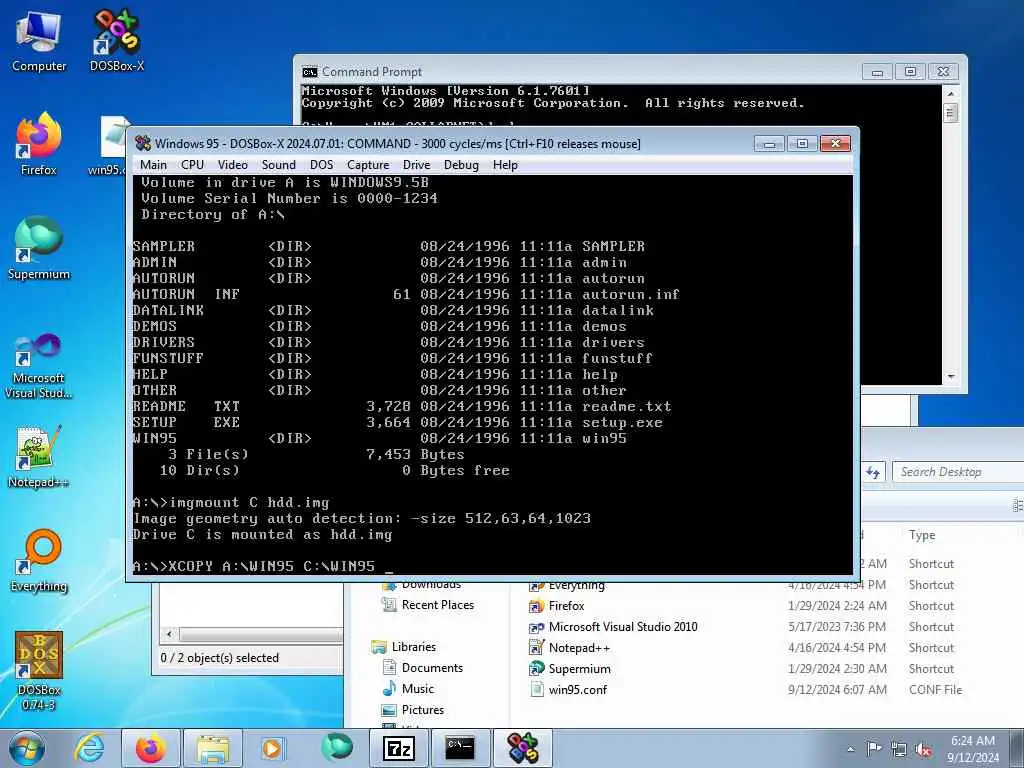Click the refresh button beside search box
Screen dimensions: 1024x768
tap(873, 472)
